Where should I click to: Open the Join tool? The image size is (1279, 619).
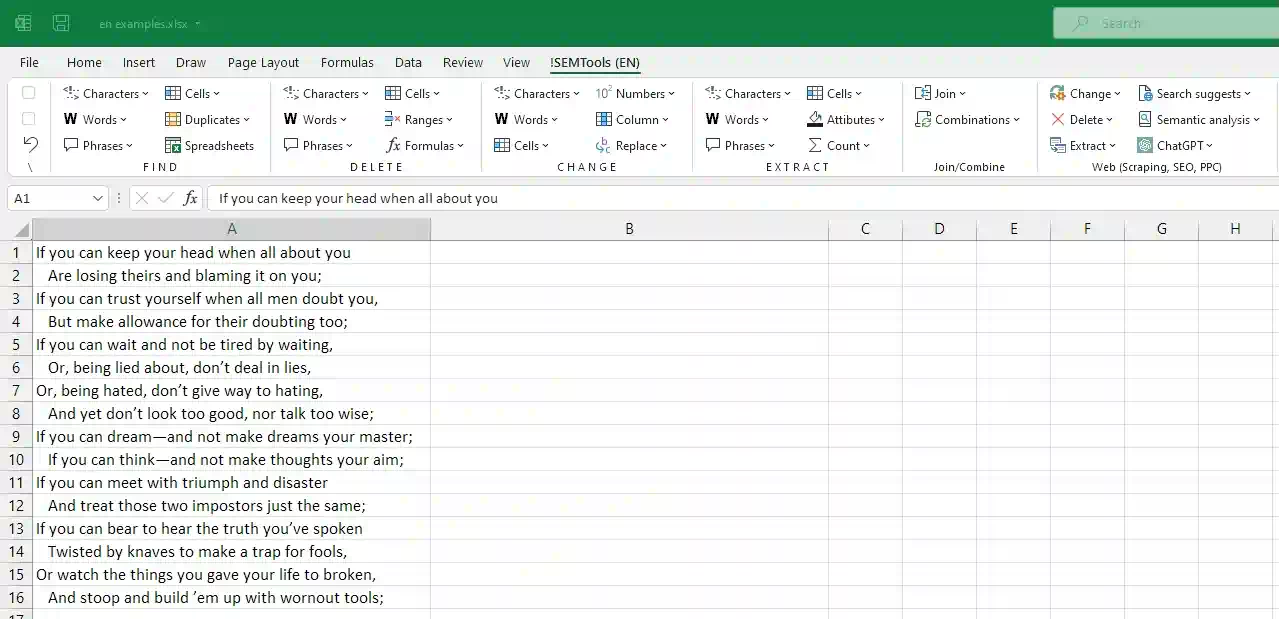coord(940,93)
